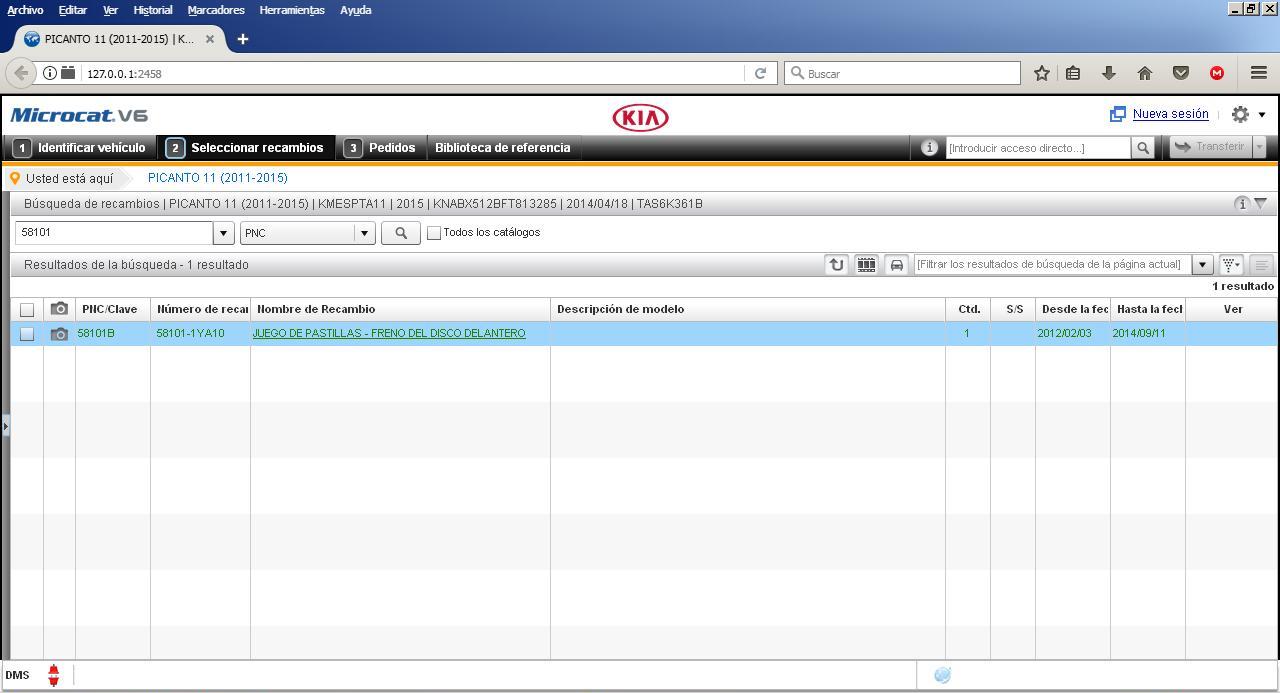The image size is (1280, 693).
Task: Click the browser address bar showing 127.0.0.1:2458
Action: tap(400, 72)
